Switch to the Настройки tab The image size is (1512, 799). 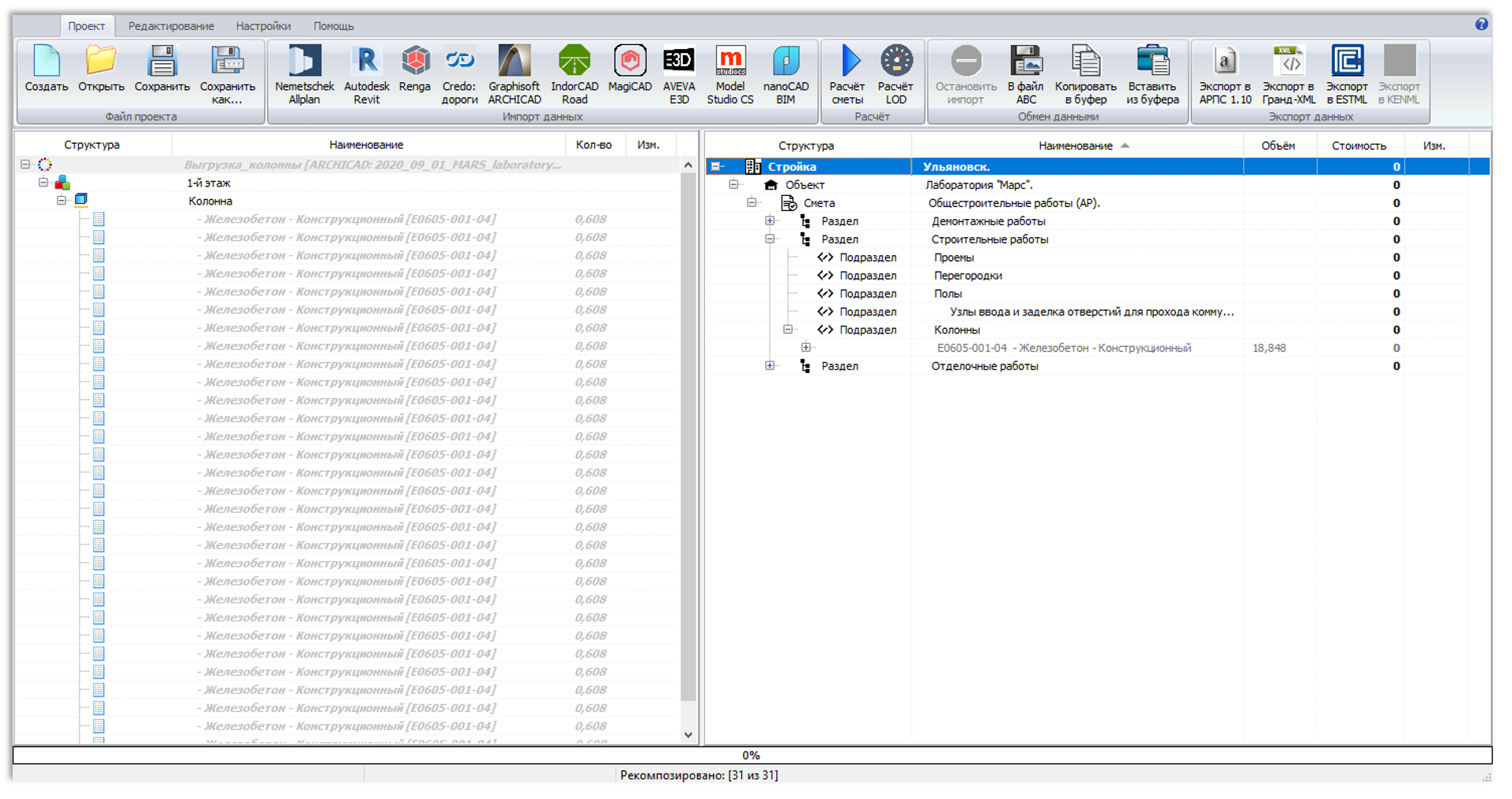point(263,26)
